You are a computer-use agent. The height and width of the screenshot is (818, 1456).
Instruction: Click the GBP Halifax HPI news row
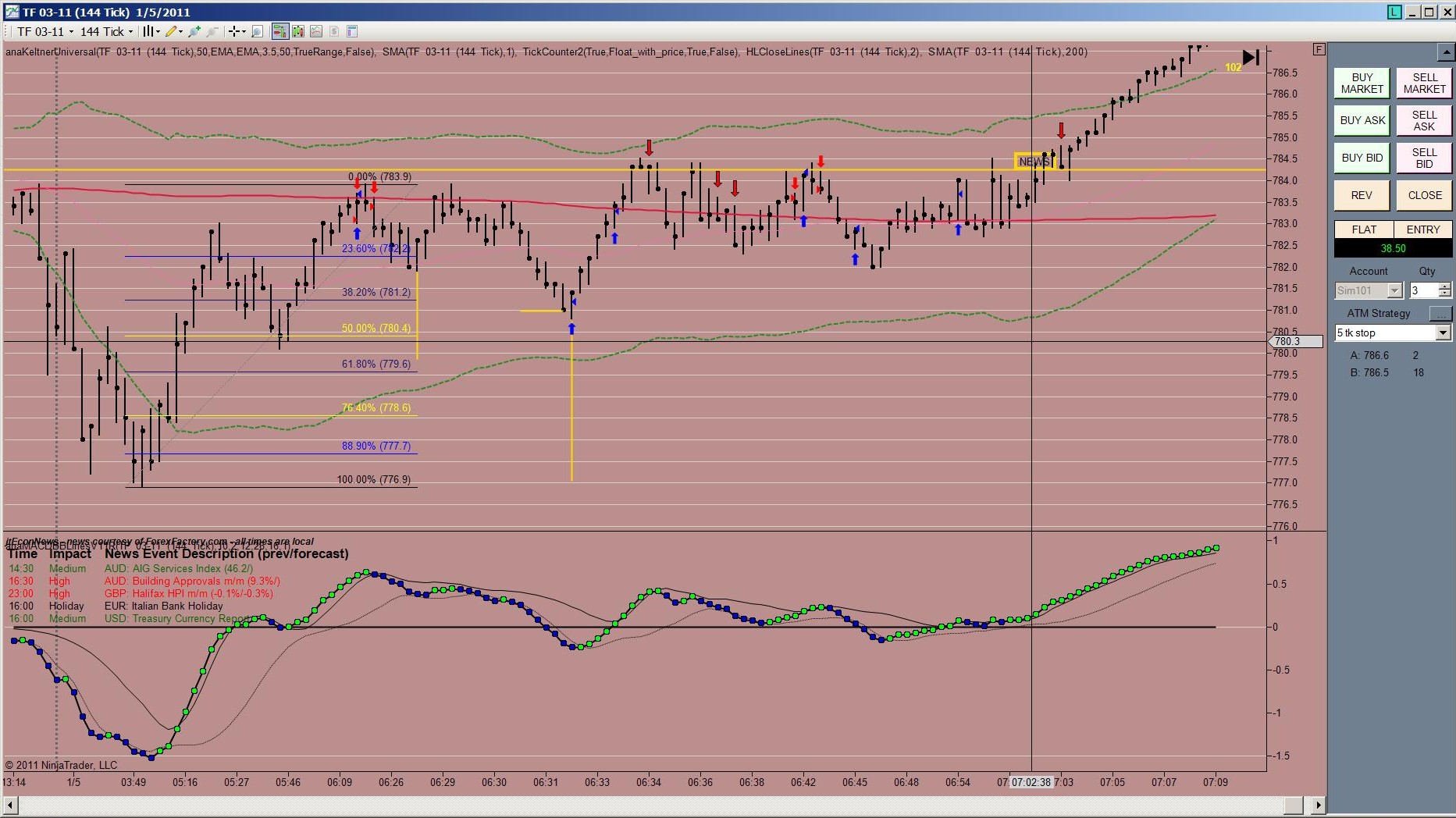[141, 593]
